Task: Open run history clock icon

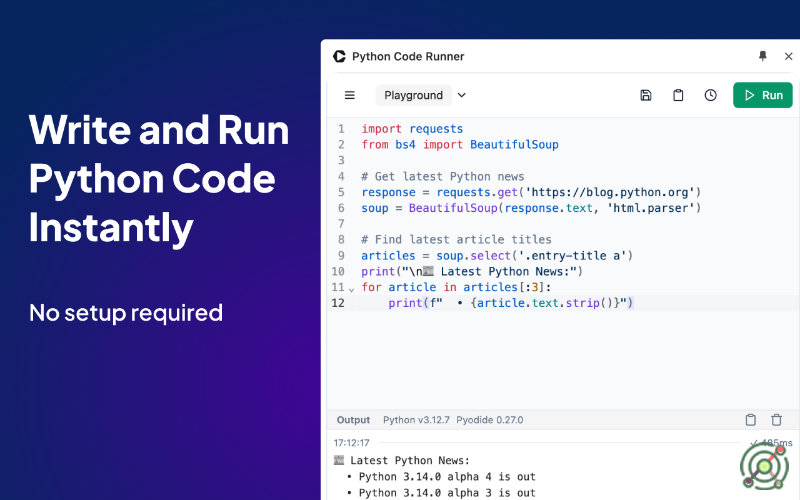Action: (x=710, y=95)
